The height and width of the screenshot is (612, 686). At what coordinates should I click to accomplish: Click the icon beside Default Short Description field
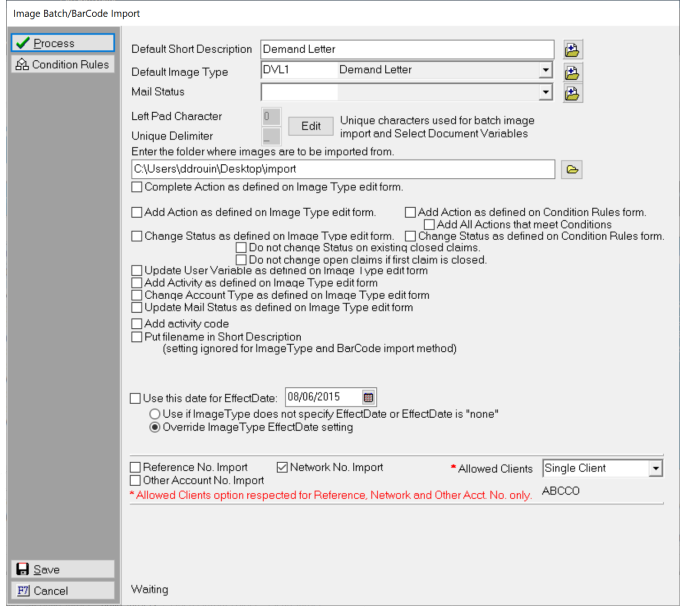tap(572, 49)
